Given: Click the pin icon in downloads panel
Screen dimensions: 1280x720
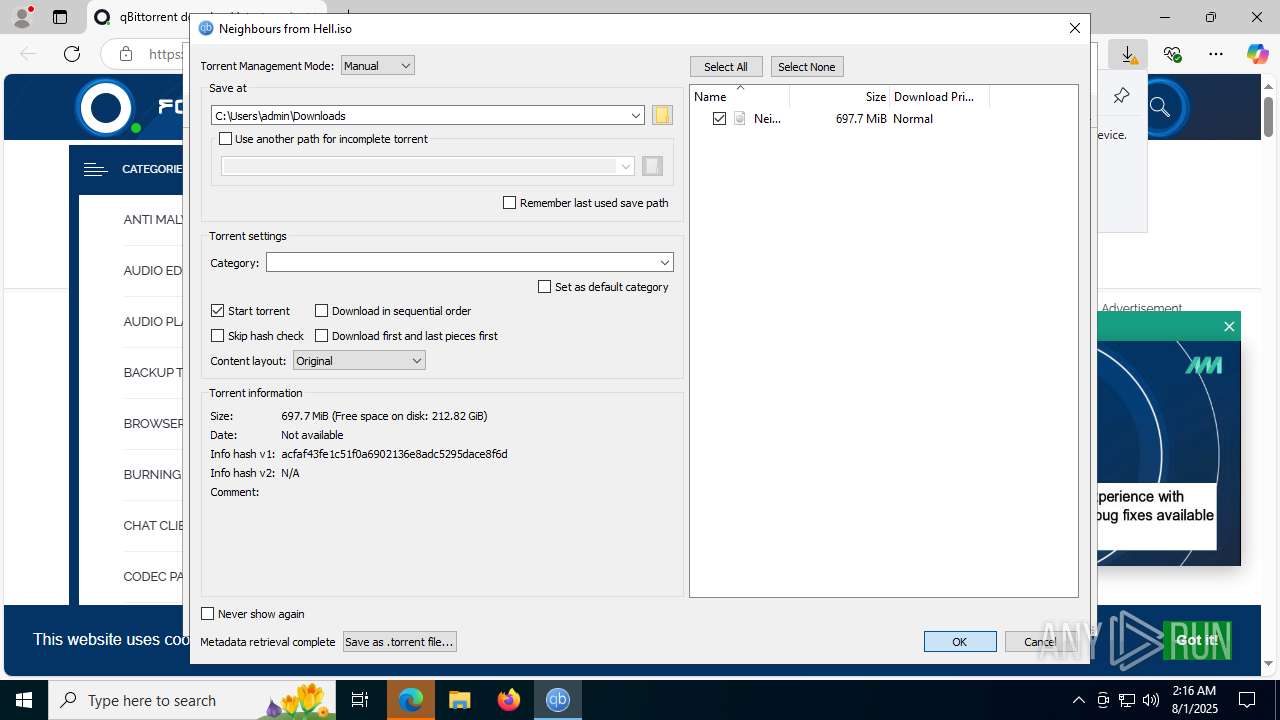Looking at the screenshot, I should click(x=1121, y=96).
